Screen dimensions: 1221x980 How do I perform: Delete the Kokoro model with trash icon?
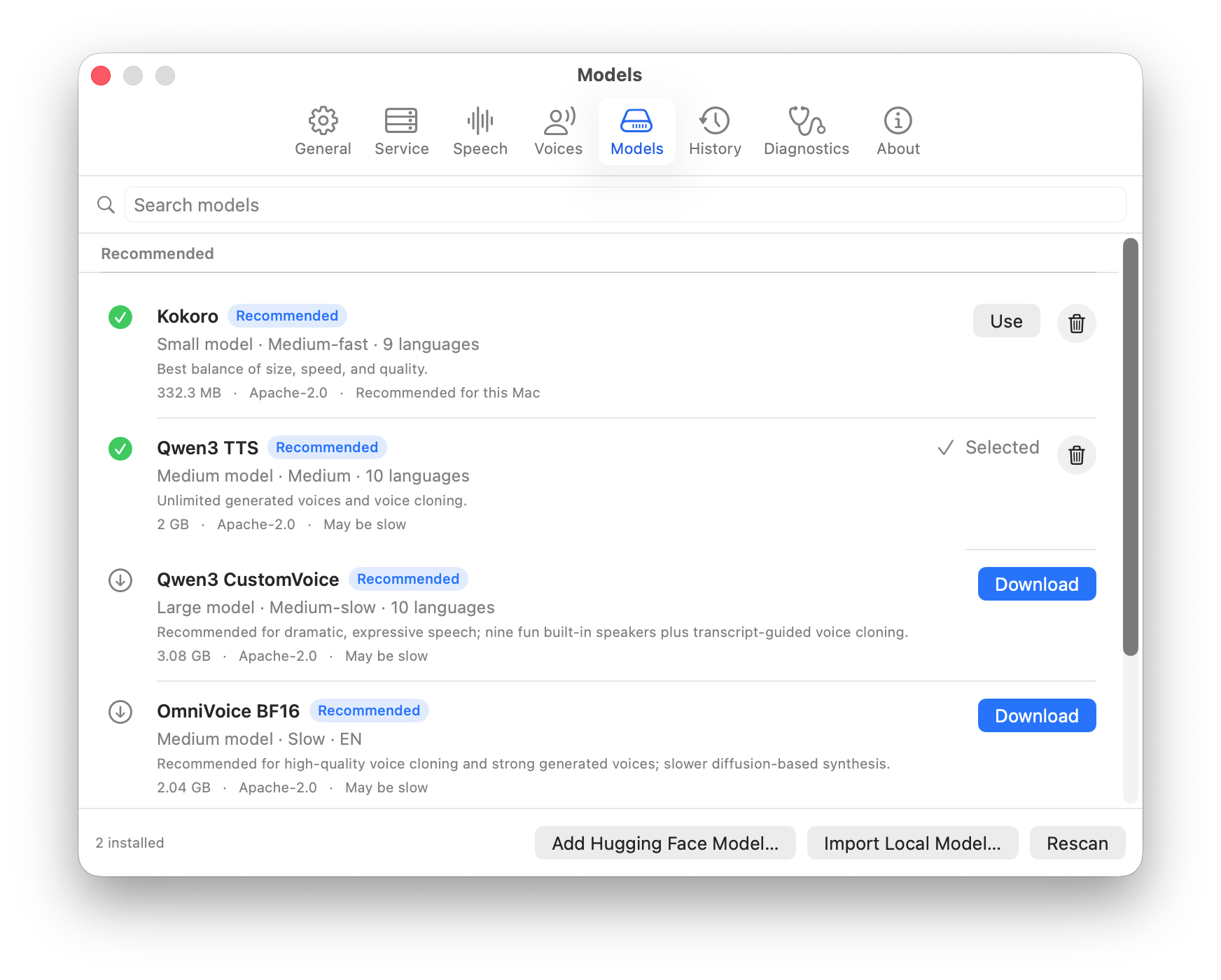coord(1077,323)
